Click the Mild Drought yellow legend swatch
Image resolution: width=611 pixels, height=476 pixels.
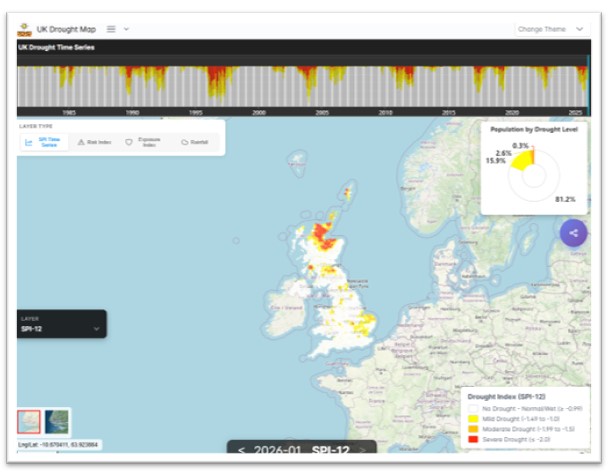pyautogui.click(x=473, y=419)
